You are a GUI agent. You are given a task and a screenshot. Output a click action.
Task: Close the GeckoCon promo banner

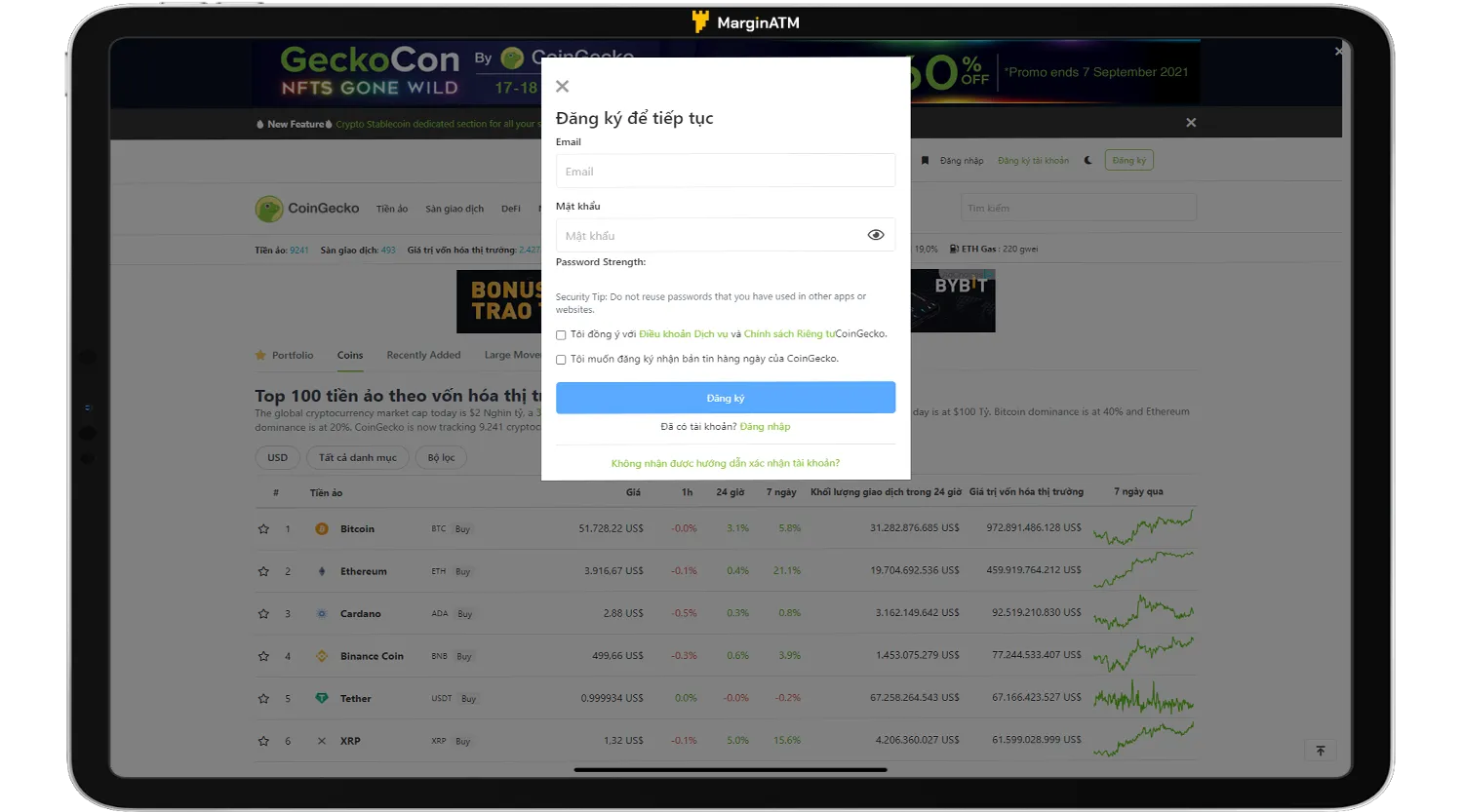pyautogui.click(x=1339, y=51)
